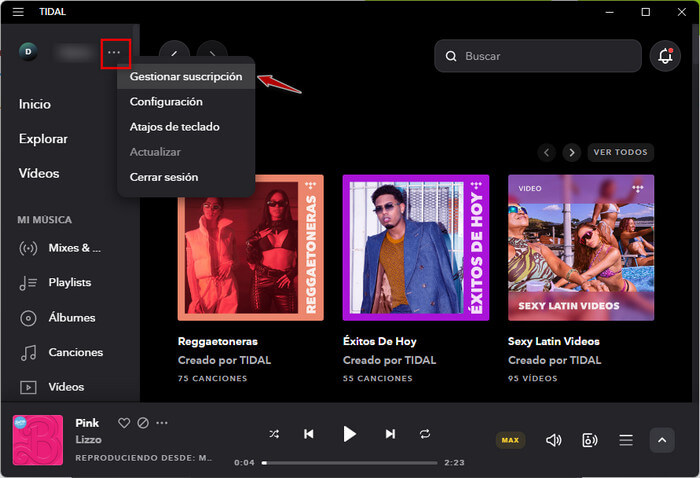Open Explorar in the sidebar
This screenshot has height=478, width=700.
(43, 139)
